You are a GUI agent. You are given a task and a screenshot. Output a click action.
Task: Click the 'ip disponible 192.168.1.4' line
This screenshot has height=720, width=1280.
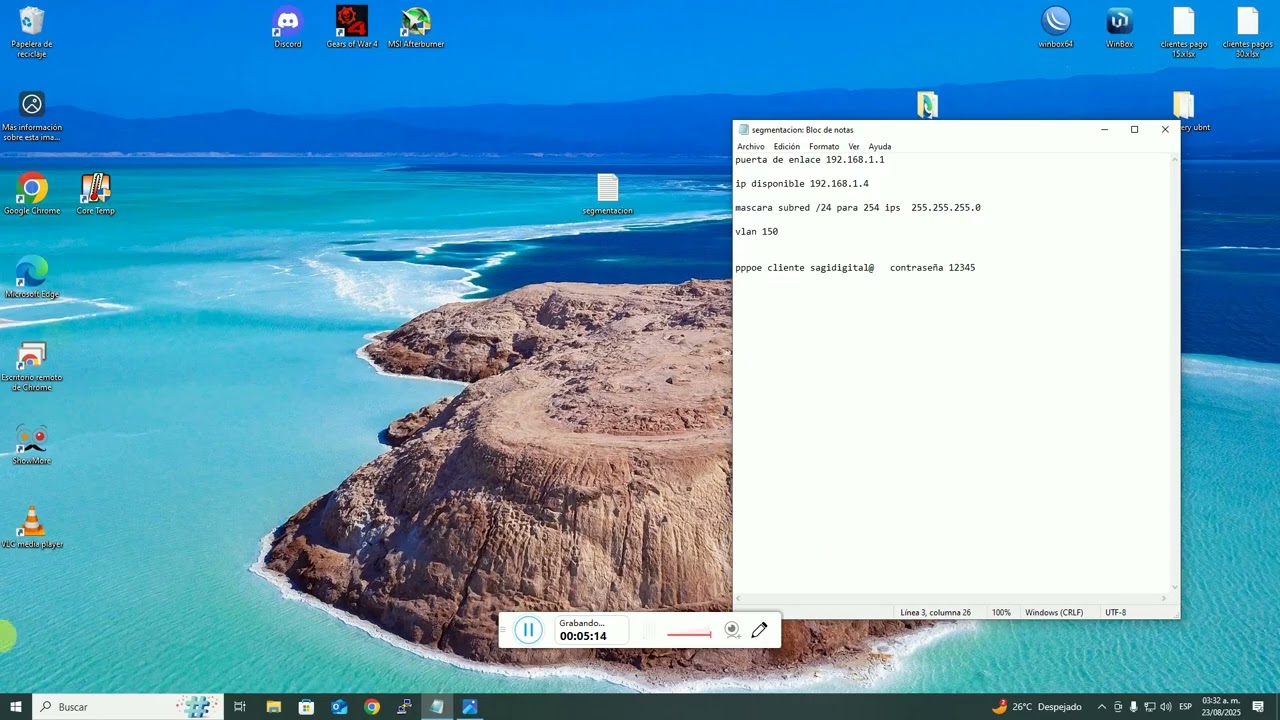click(x=802, y=184)
